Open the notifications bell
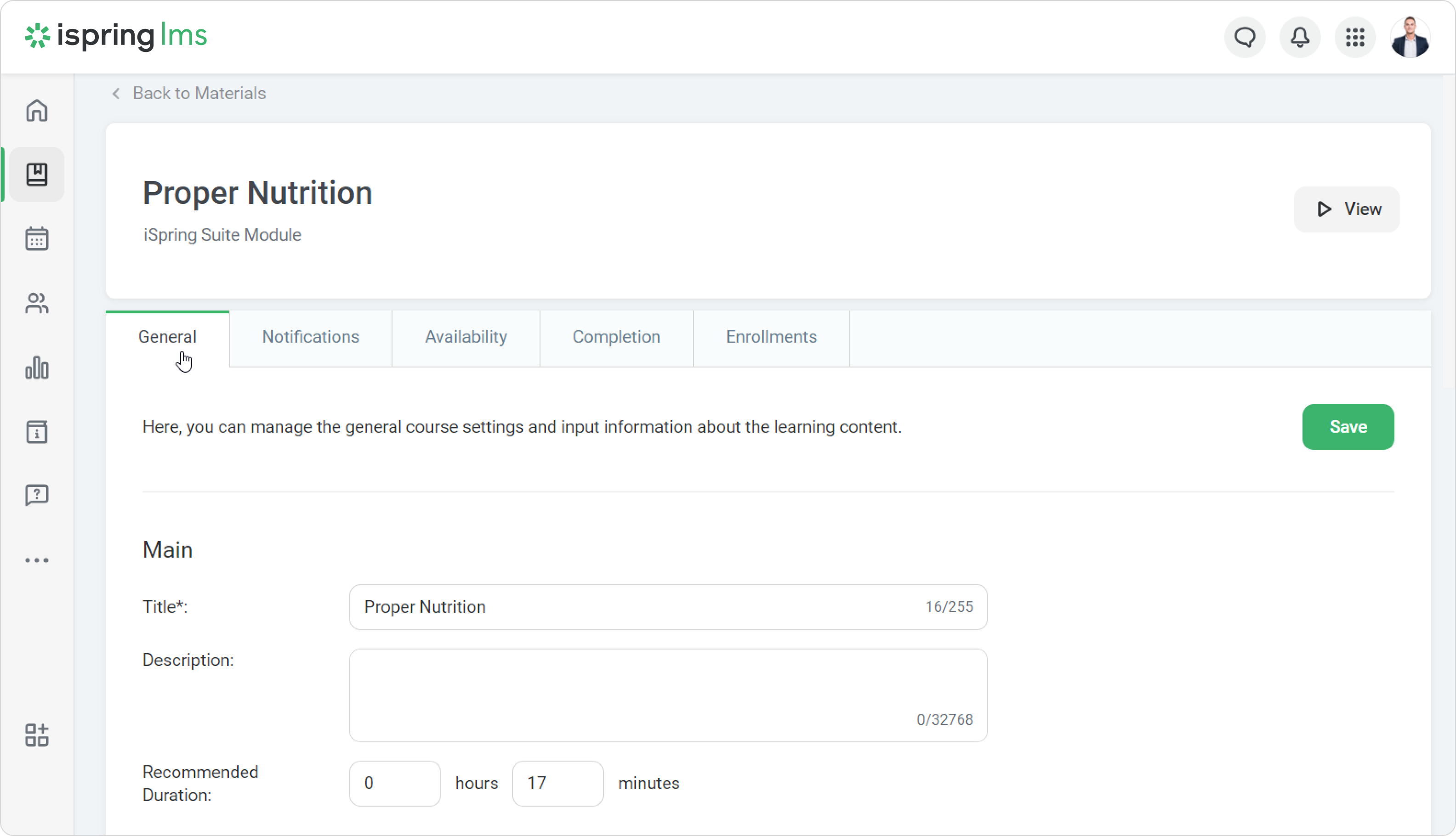The image size is (1456, 836). click(1300, 37)
